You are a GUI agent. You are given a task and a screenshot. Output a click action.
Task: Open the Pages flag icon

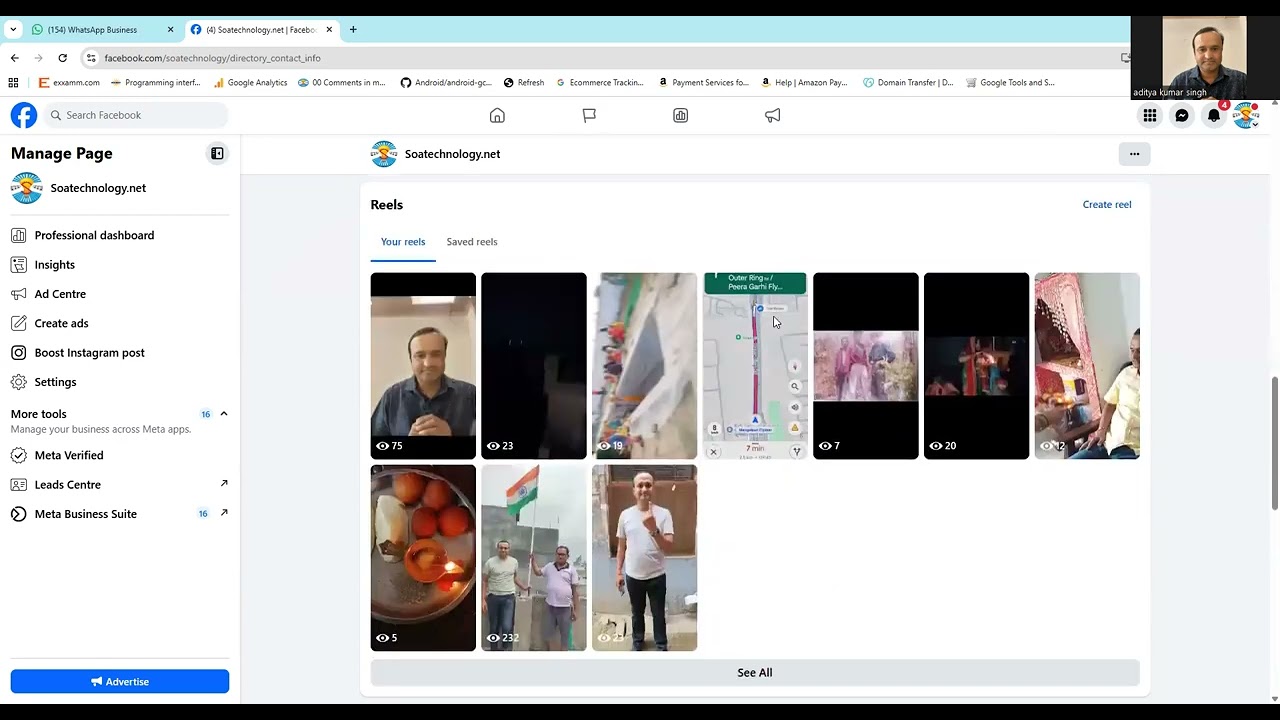(x=589, y=115)
